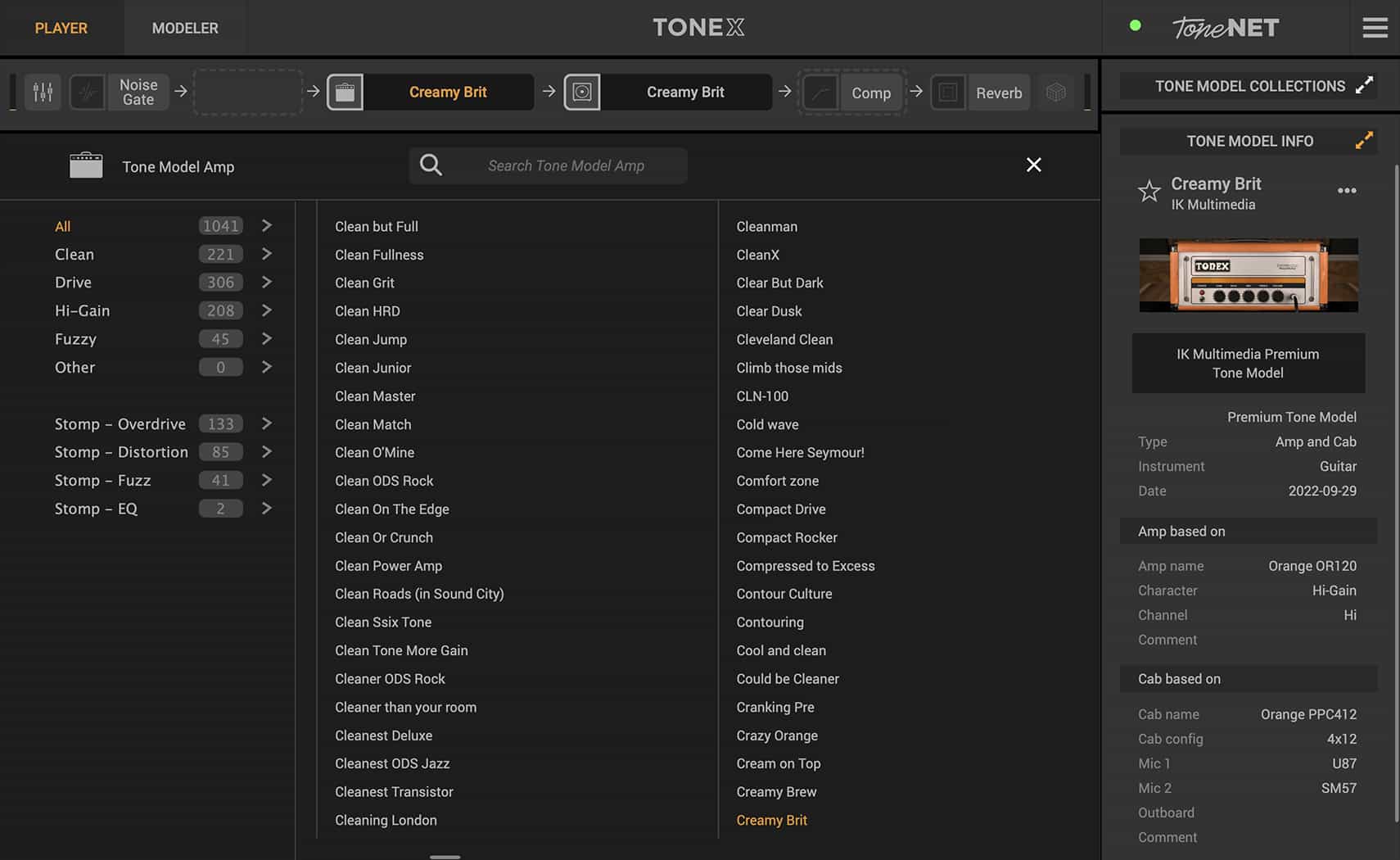The width and height of the screenshot is (1400, 860).
Task: Choose the Cleanest Deluxe tone model
Action: (383, 736)
